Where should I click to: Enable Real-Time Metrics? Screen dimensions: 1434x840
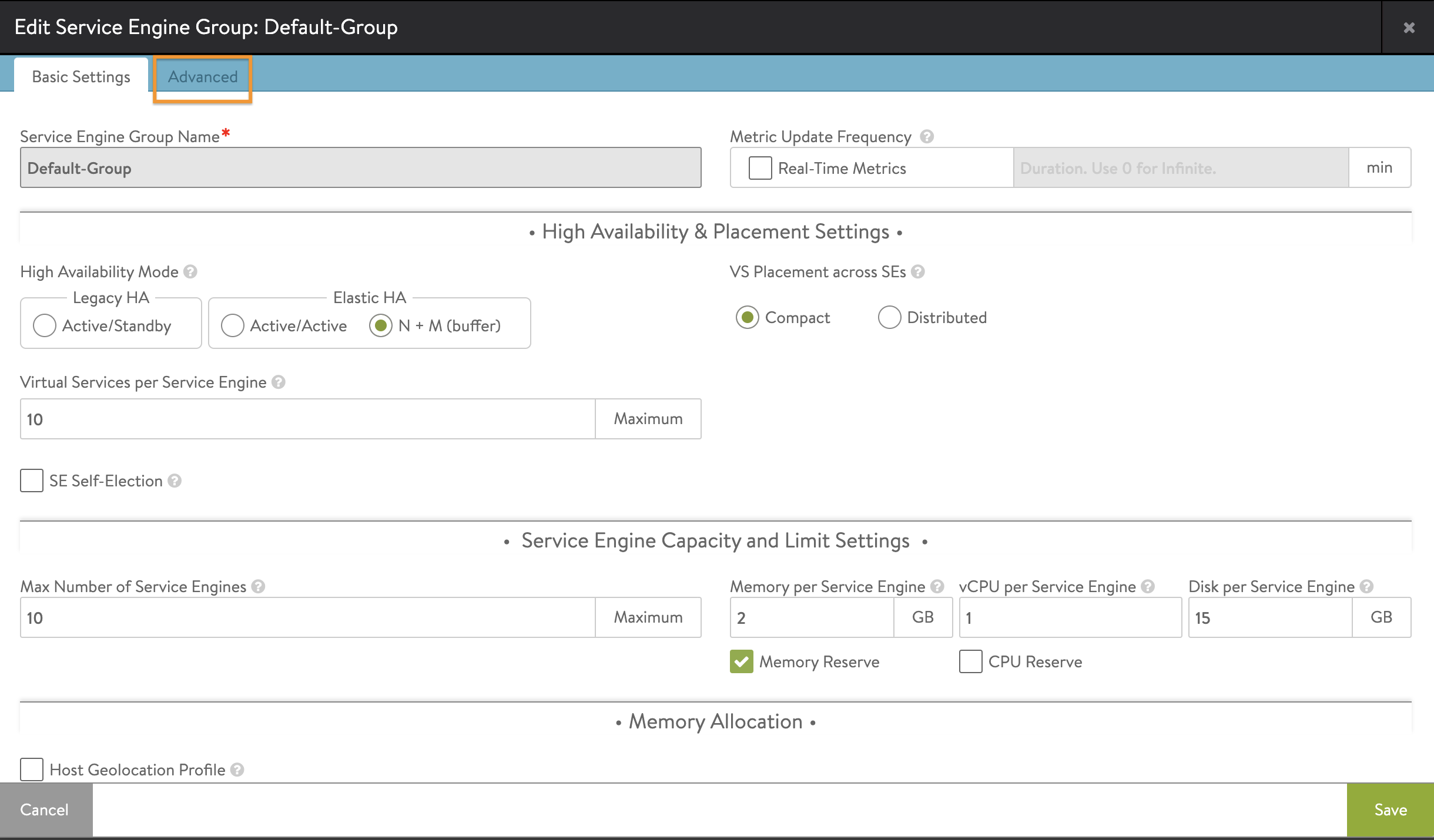(x=760, y=168)
